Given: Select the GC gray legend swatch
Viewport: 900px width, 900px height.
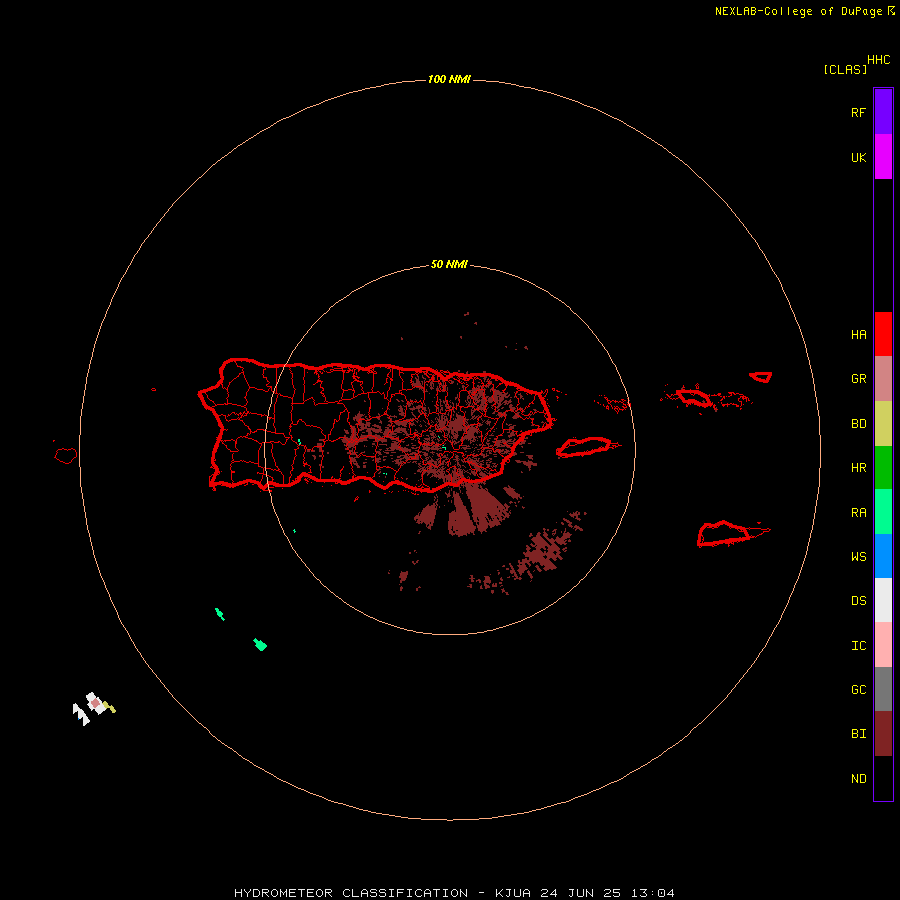Looking at the screenshot, I should 883,689.
